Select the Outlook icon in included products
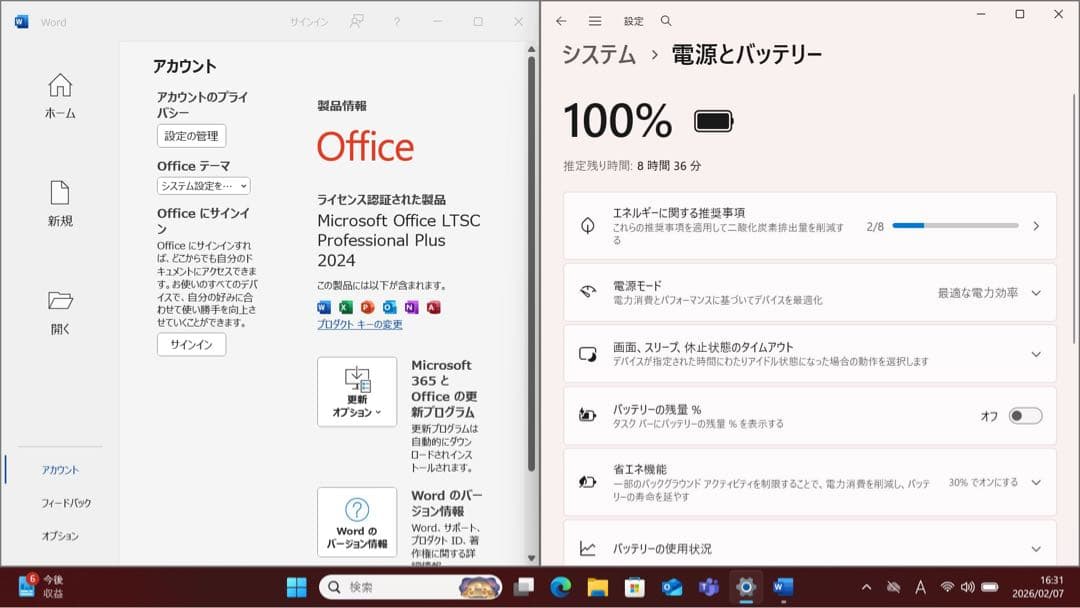1080x608 pixels. (x=390, y=306)
